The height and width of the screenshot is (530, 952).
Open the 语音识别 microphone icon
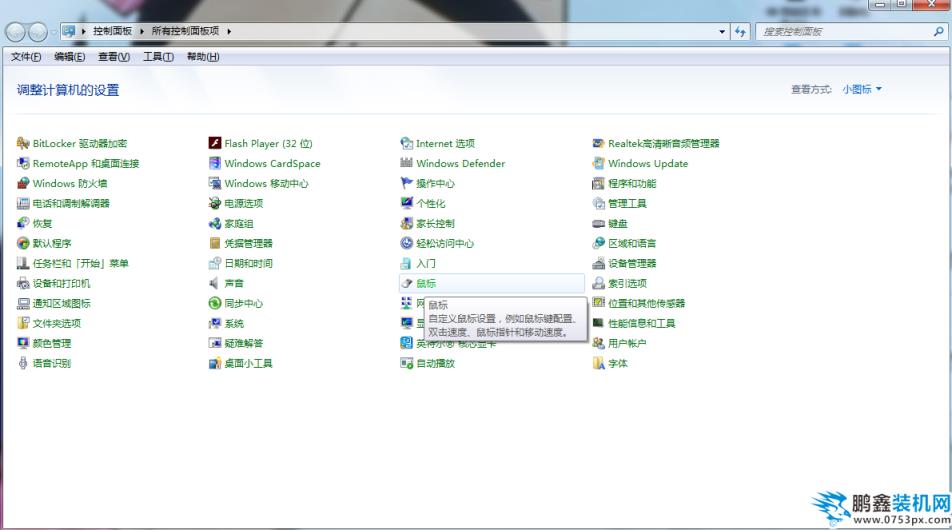click(x=23, y=364)
